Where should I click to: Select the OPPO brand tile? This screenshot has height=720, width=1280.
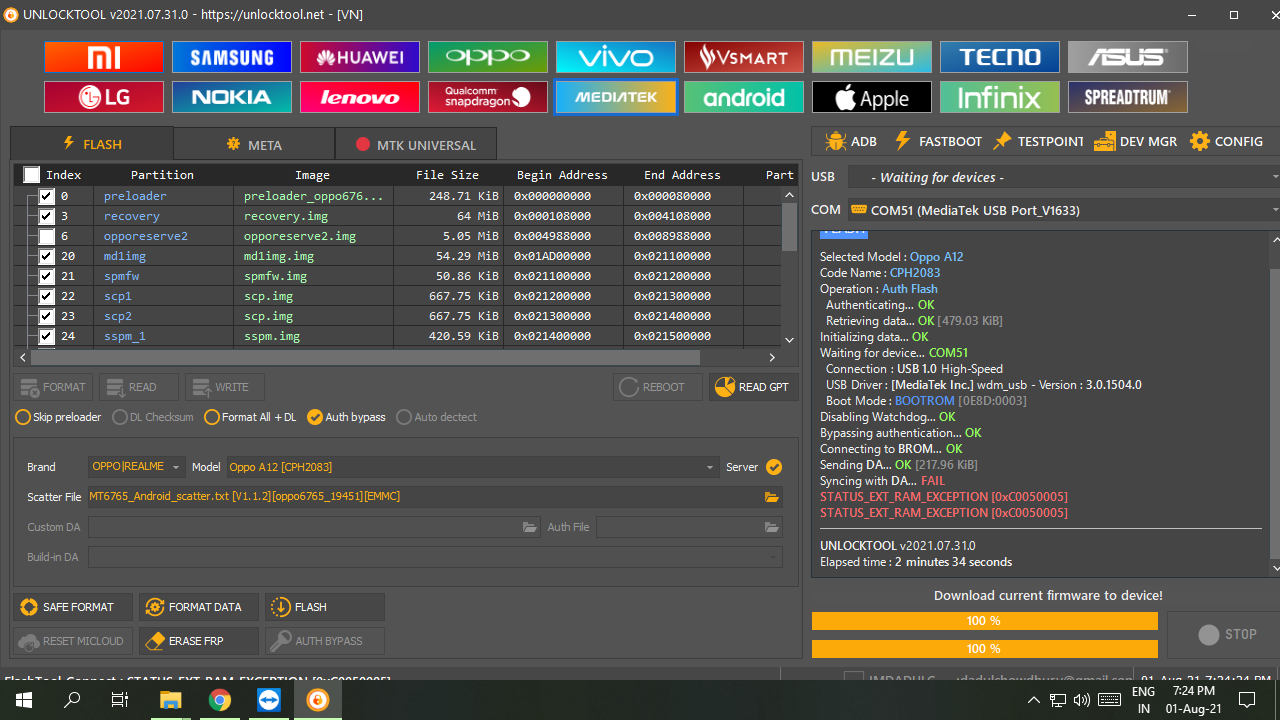[488, 57]
